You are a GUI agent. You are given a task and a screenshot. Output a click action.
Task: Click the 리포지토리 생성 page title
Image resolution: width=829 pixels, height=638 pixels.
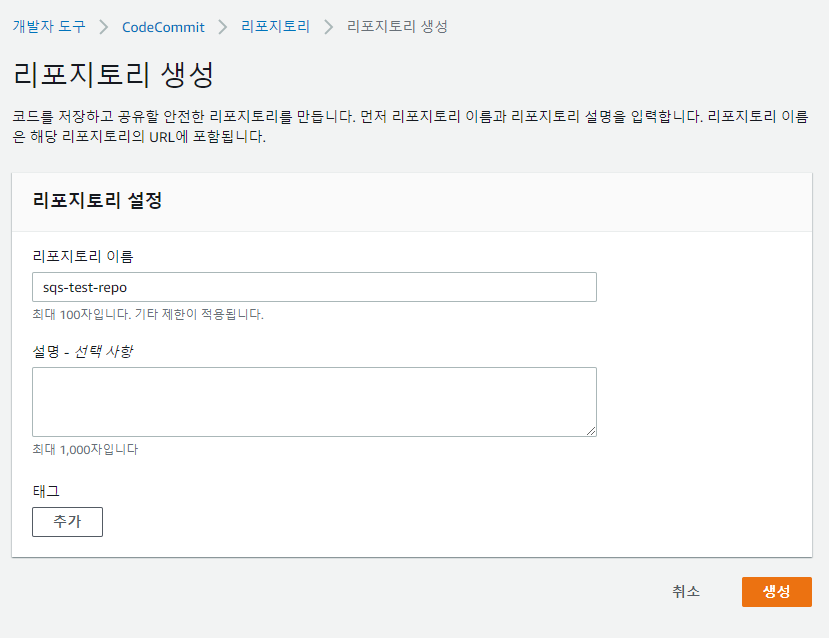click(x=113, y=74)
